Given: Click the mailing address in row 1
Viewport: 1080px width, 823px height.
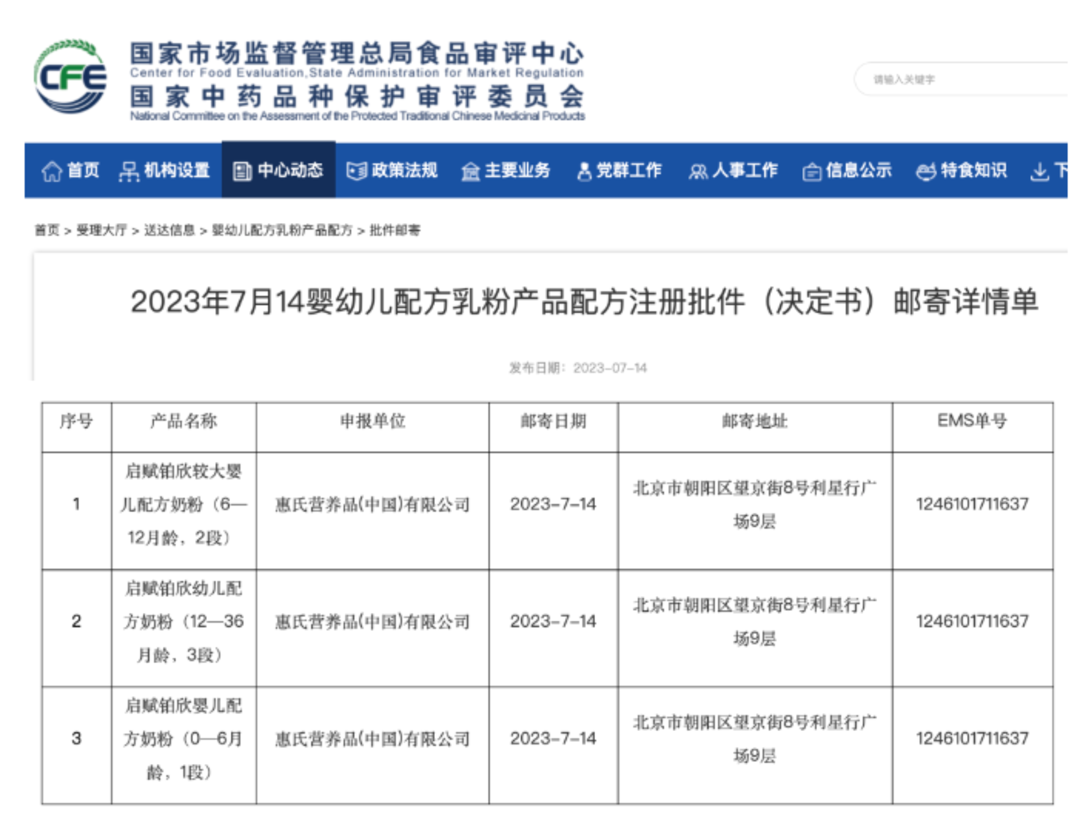Looking at the screenshot, I should [755, 505].
